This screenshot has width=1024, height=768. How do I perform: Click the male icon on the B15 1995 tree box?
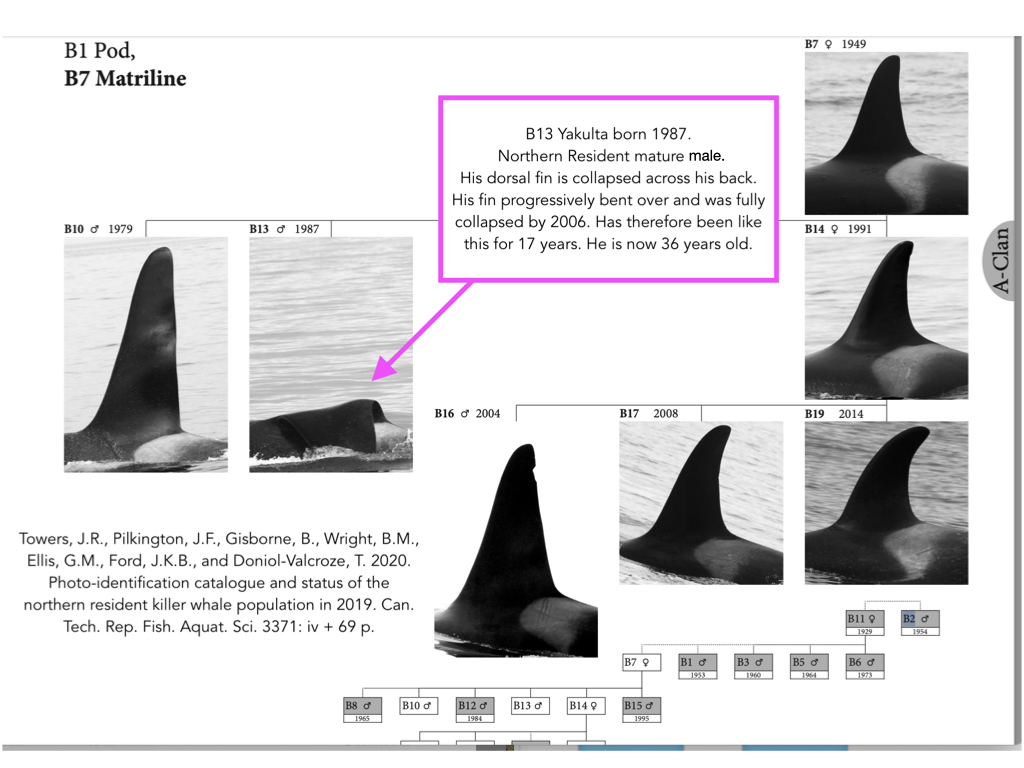pyautogui.click(x=650, y=705)
